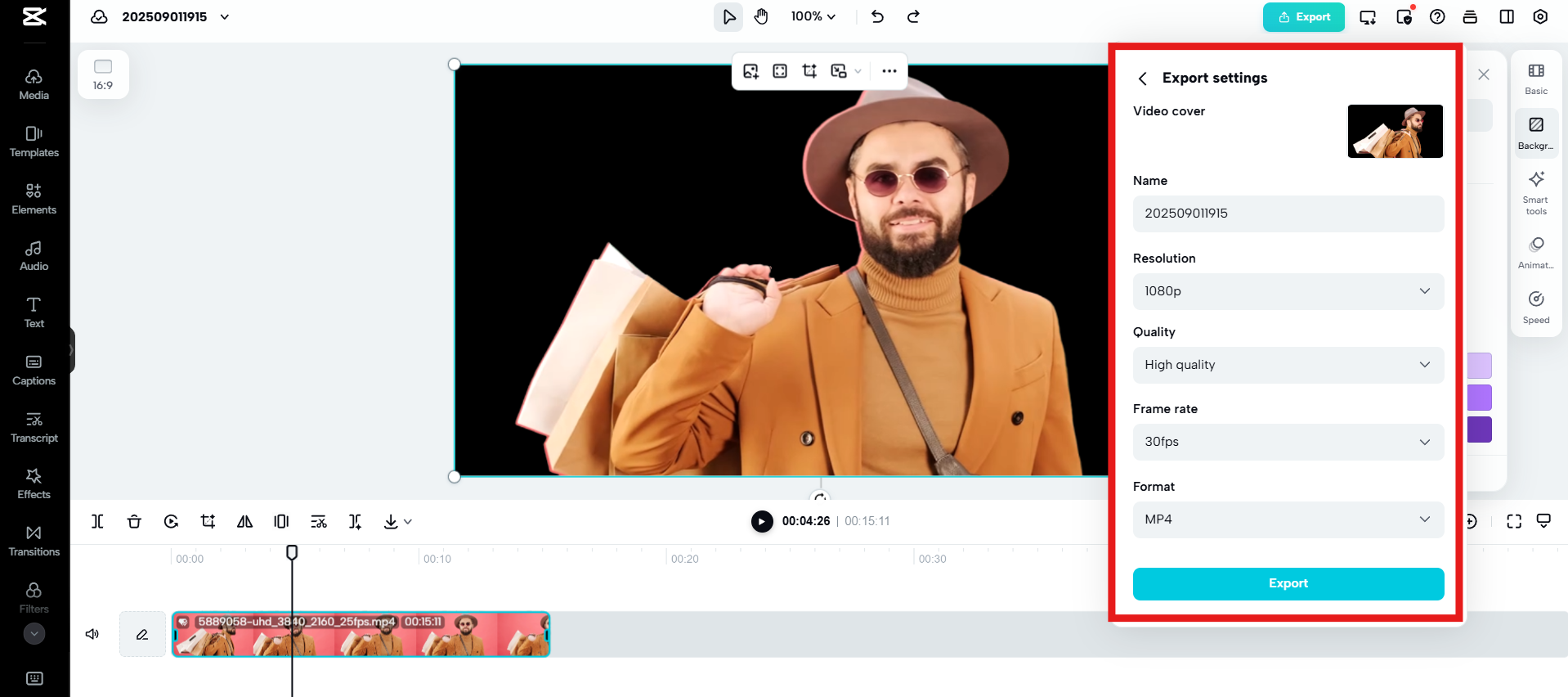1568x697 pixels.
Task: Click the split clip tool
Action: pos(97,521)
